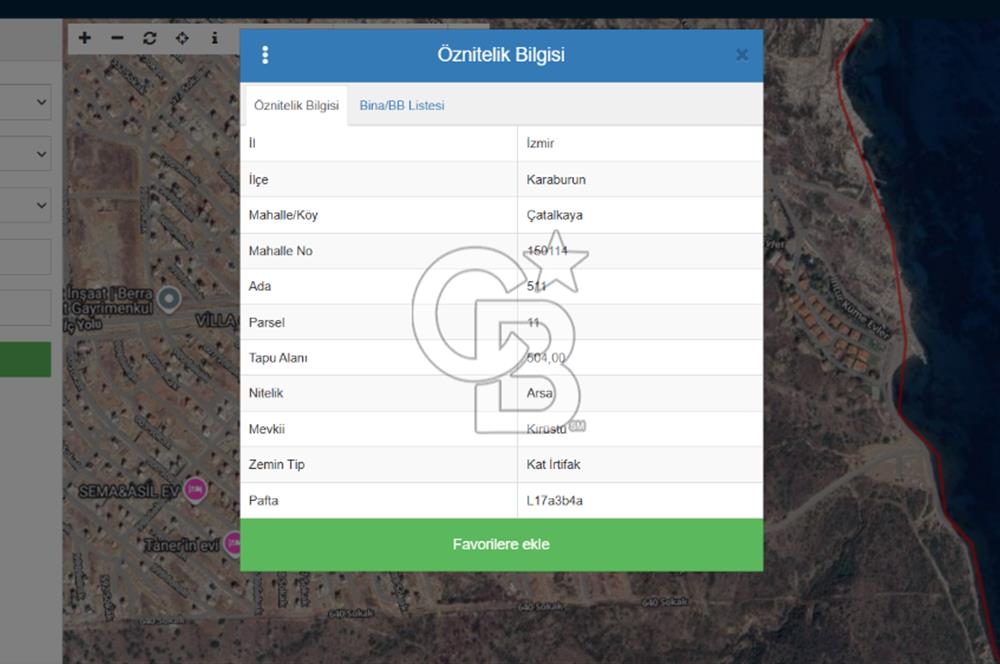Image resolution: width=1000 pixels, height=664 pixels.
Task: Open the three-dot menu in dialog header
Action: (265, 55)
